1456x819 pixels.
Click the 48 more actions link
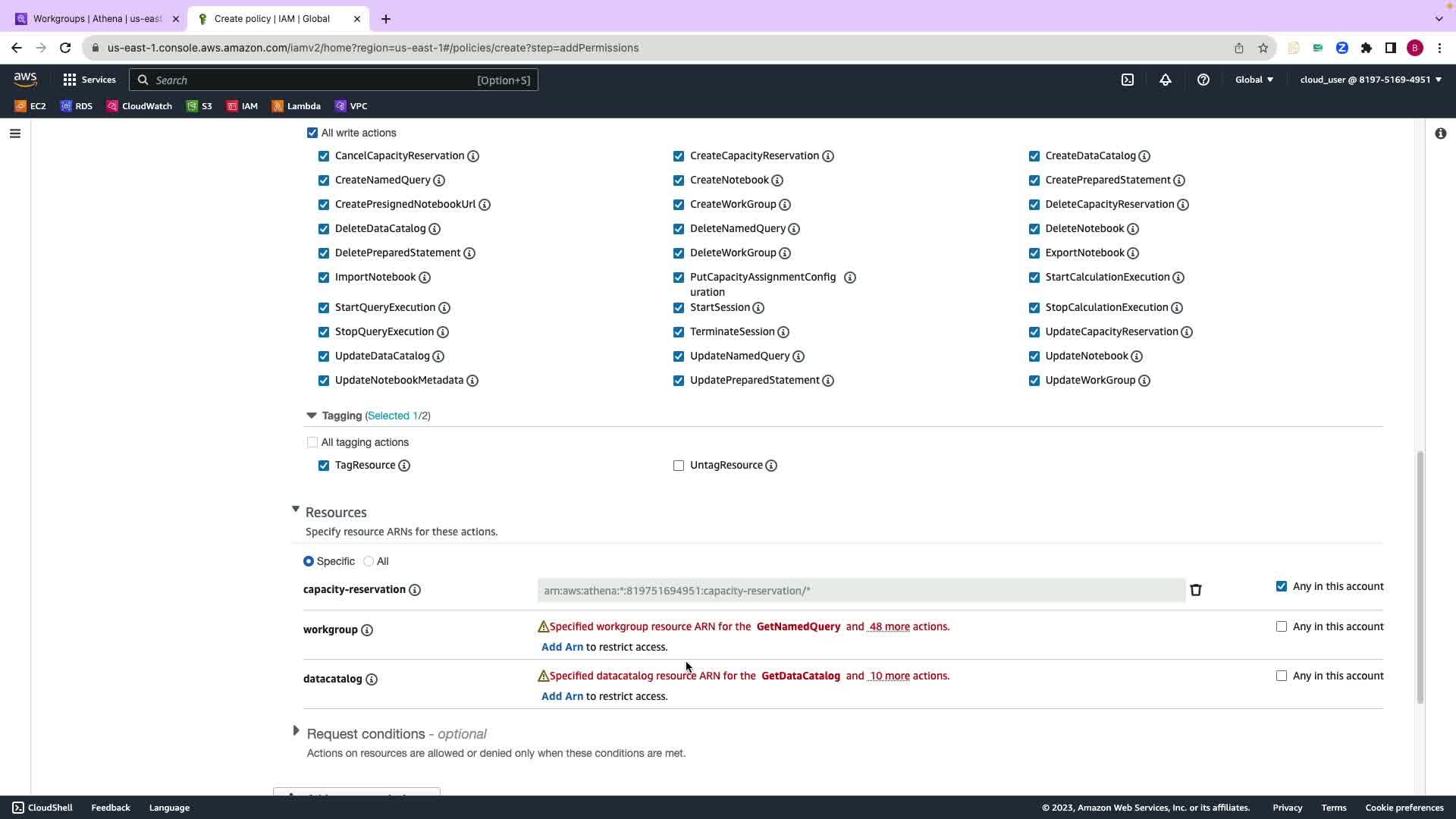tap(889, 626)
